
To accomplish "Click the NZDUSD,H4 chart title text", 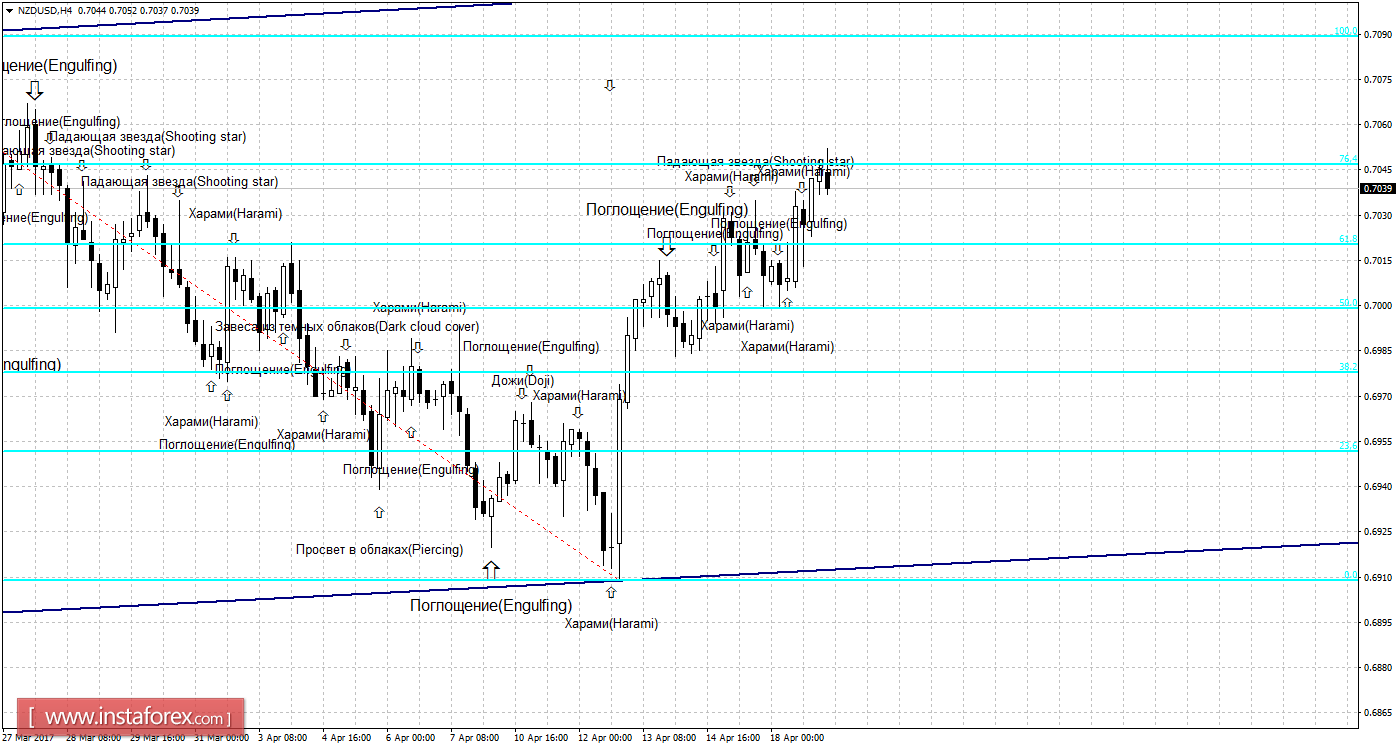I will coord(44,10).
